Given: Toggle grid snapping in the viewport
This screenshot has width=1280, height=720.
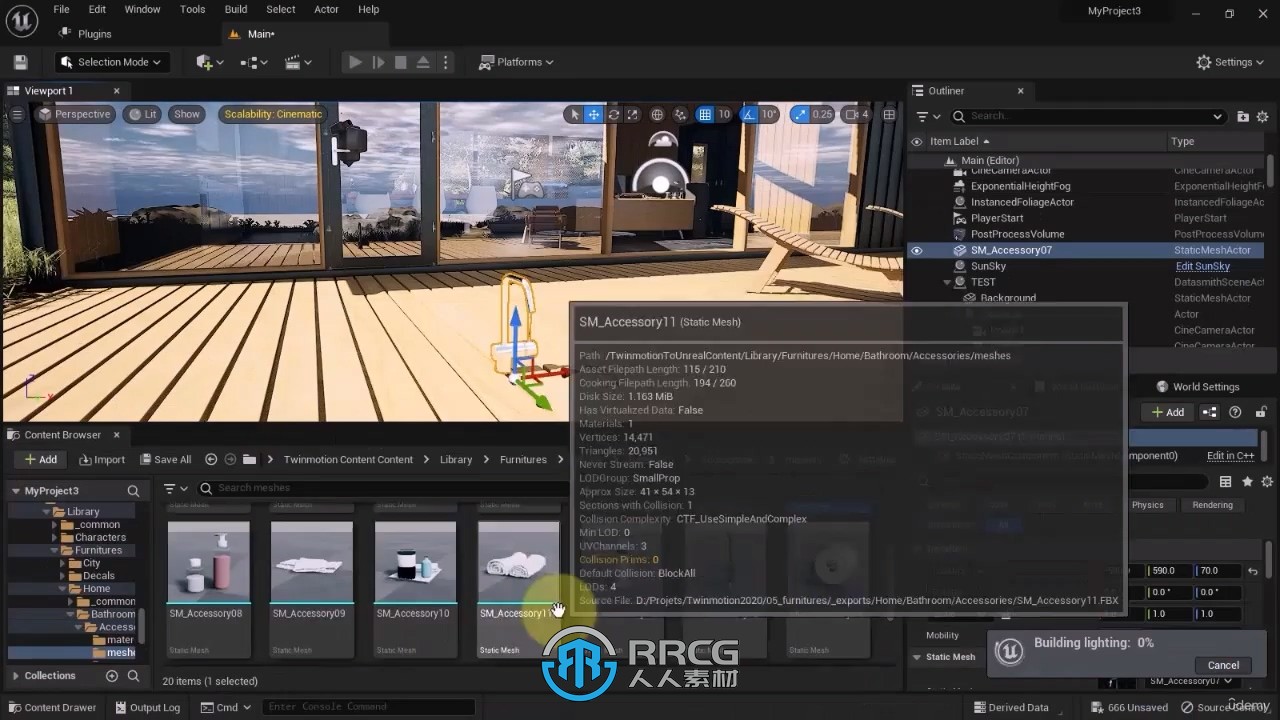Looking at the screenshot, I should (705, 114).
